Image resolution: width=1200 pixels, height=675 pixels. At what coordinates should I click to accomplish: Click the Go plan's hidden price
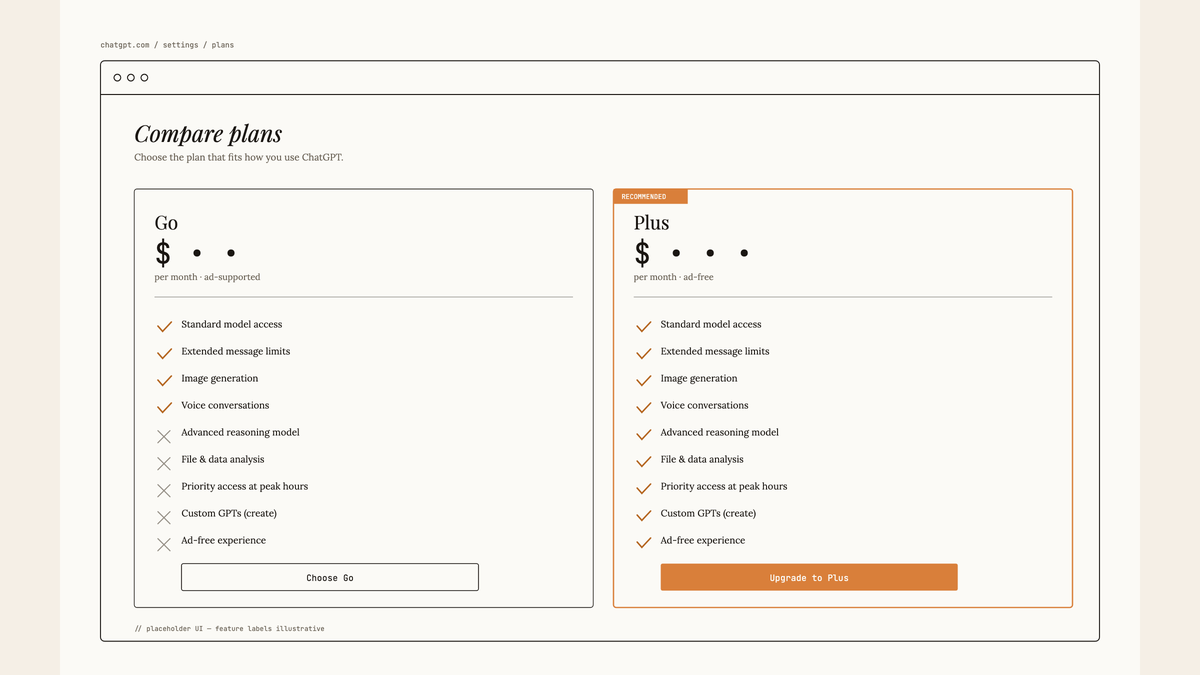click(195, 253)
